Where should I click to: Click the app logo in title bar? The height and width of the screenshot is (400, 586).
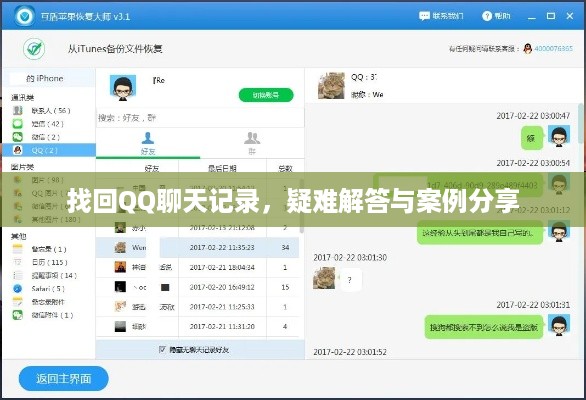(25, 16)
